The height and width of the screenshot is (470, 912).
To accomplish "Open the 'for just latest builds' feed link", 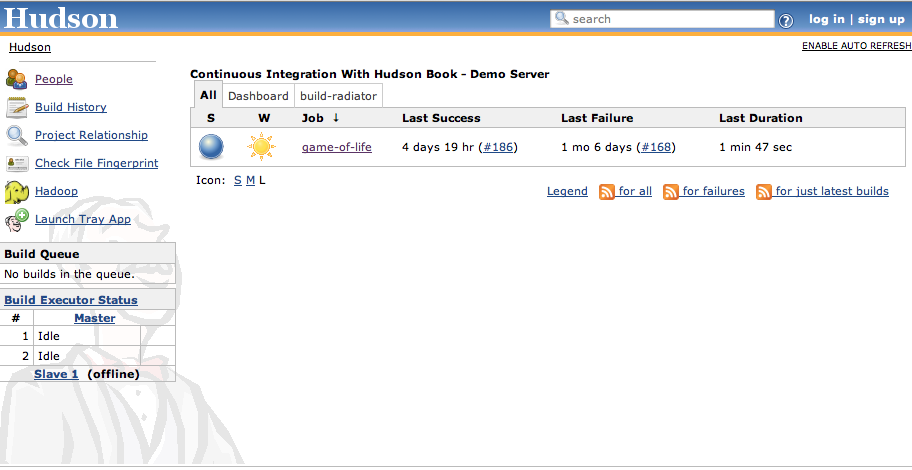I will pyautogui.click(x=832, y=191).
